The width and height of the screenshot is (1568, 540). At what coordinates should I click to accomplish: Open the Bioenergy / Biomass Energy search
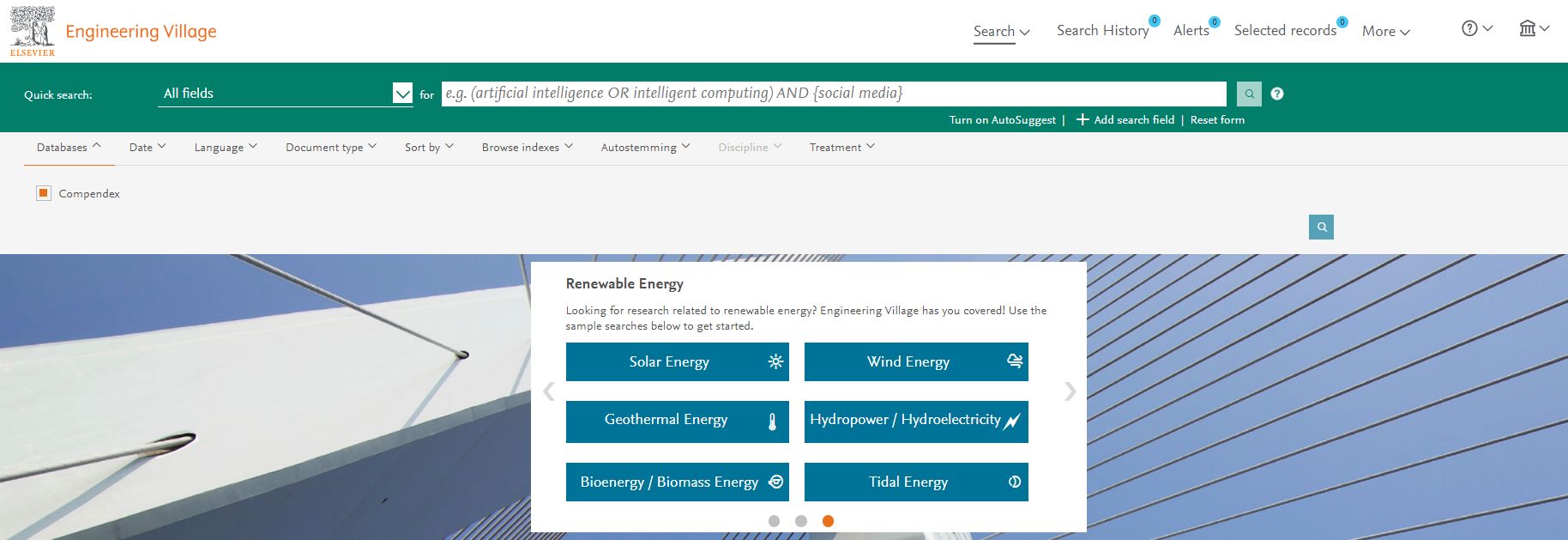[678, 482]
